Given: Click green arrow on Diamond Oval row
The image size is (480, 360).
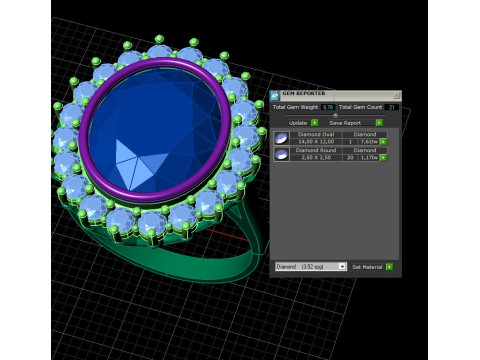Looking at the screenshot, I should (x=383, y=142).
